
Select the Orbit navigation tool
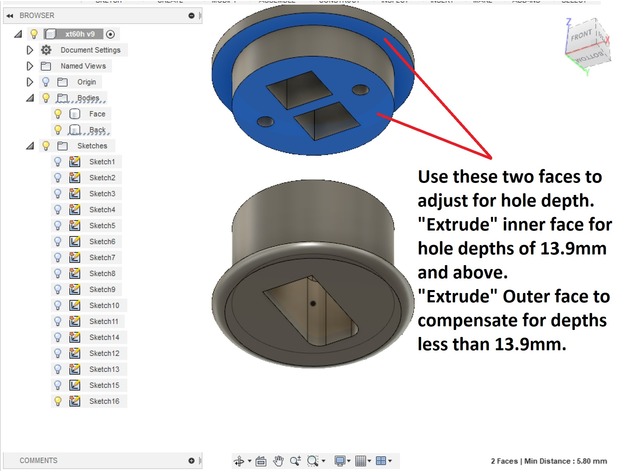click(x=239, y=461)
